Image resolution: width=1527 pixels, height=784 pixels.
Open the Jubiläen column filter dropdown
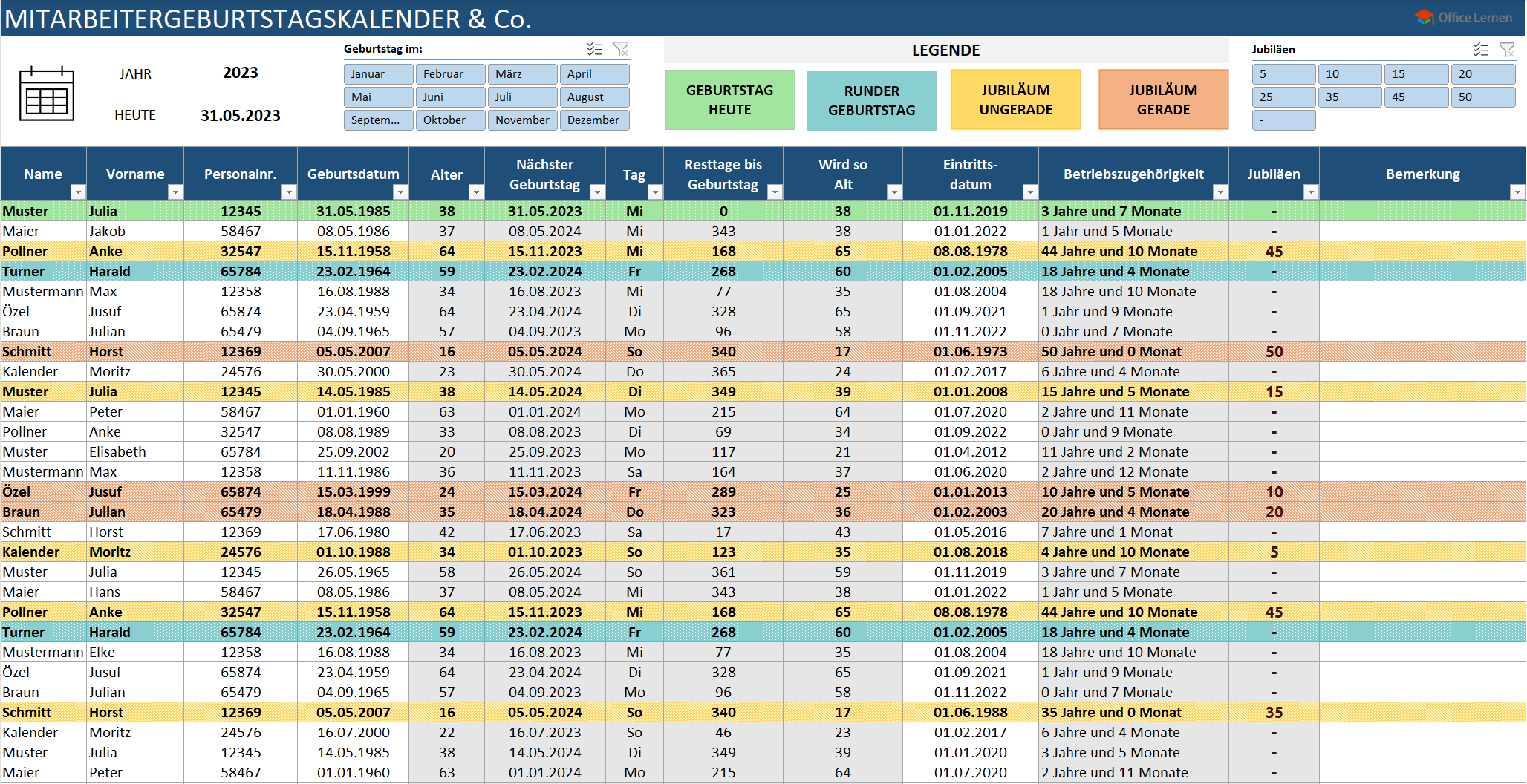(x=1311, y=192)
